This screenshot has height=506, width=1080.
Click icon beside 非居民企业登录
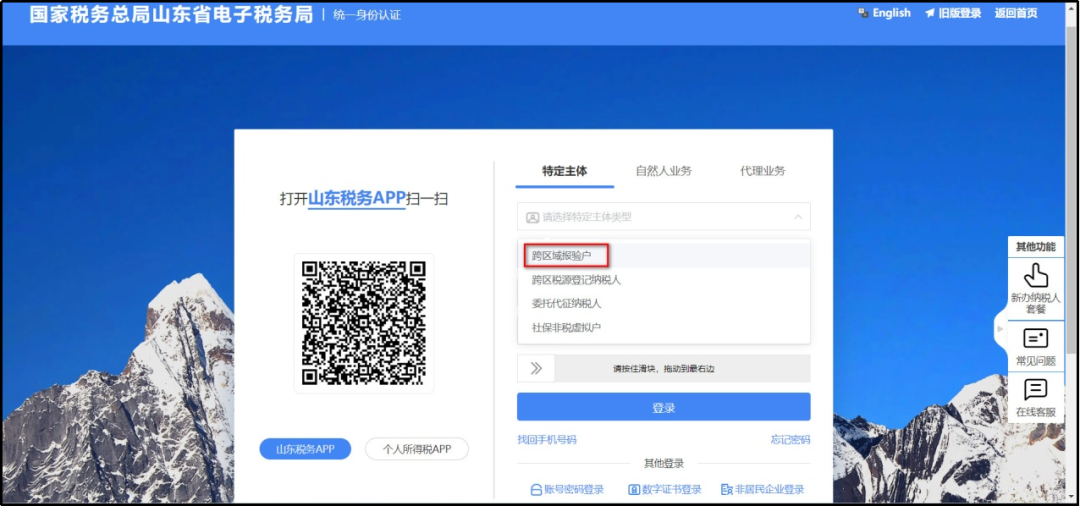(x=727, y=490)
